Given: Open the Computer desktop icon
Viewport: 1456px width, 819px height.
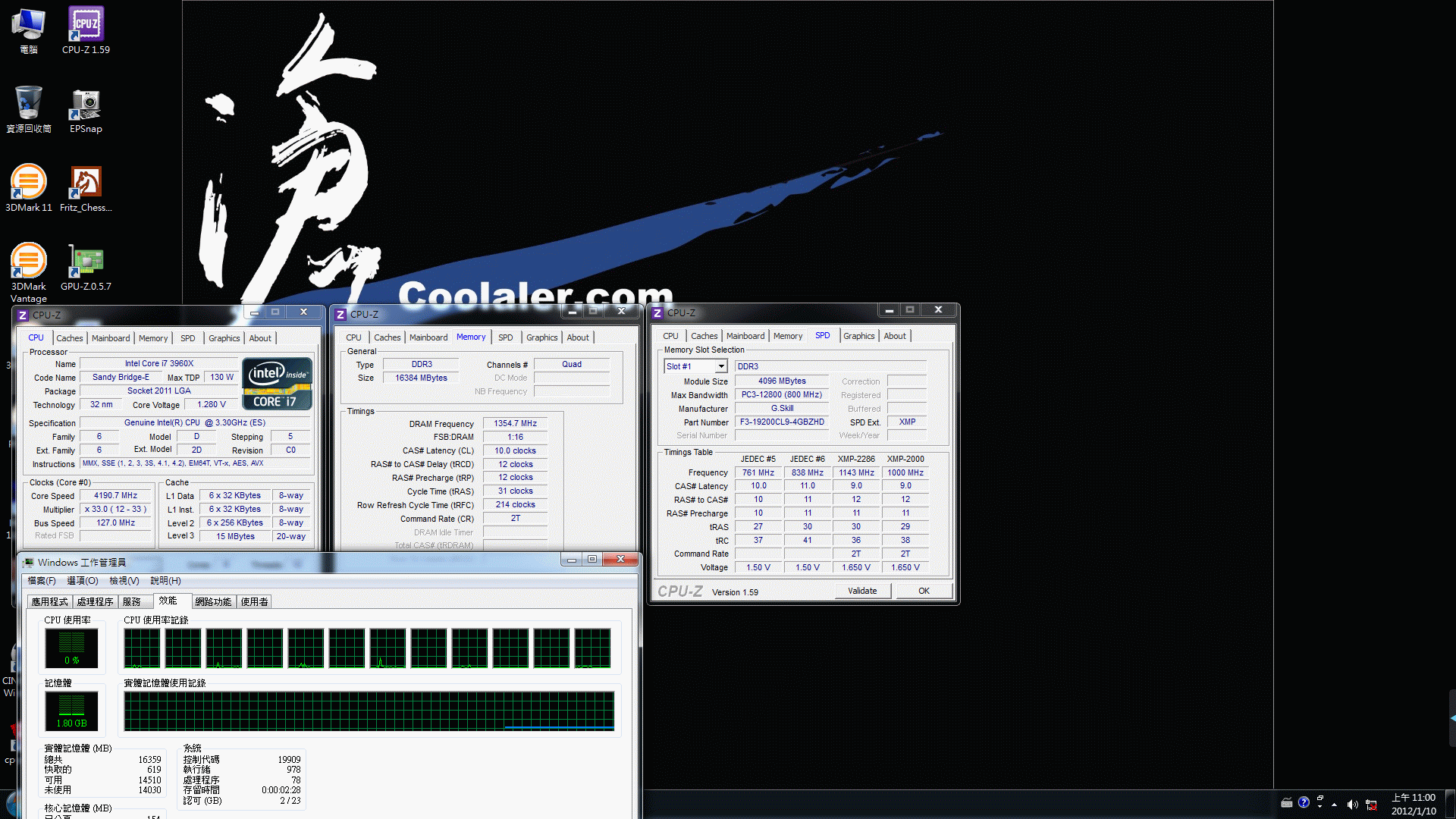Looking at the screenshot, I should coord(29,30).
